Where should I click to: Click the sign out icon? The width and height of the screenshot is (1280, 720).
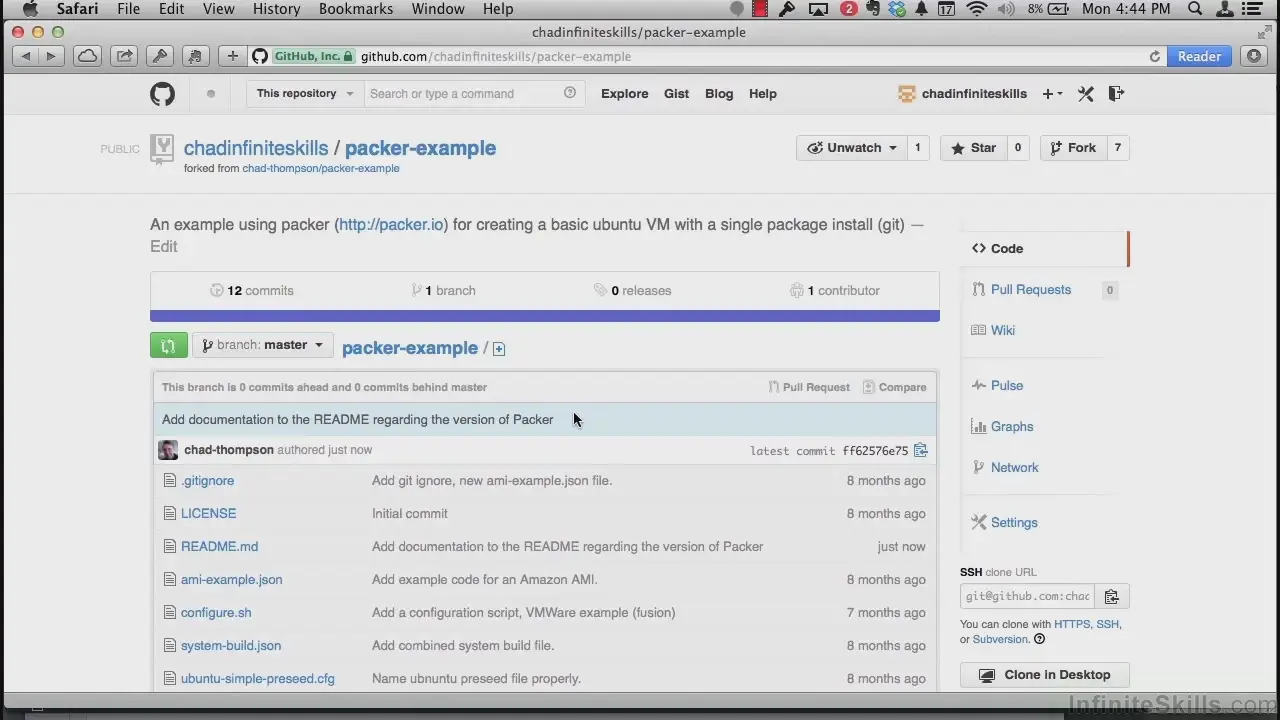pos(1117,94)
